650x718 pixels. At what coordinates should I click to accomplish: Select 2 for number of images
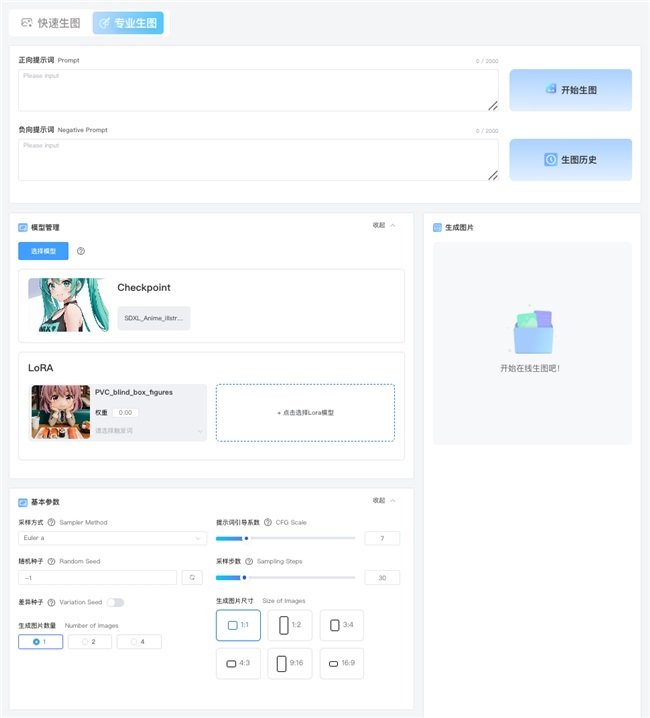pyautogui.click(x=89, y=642)
